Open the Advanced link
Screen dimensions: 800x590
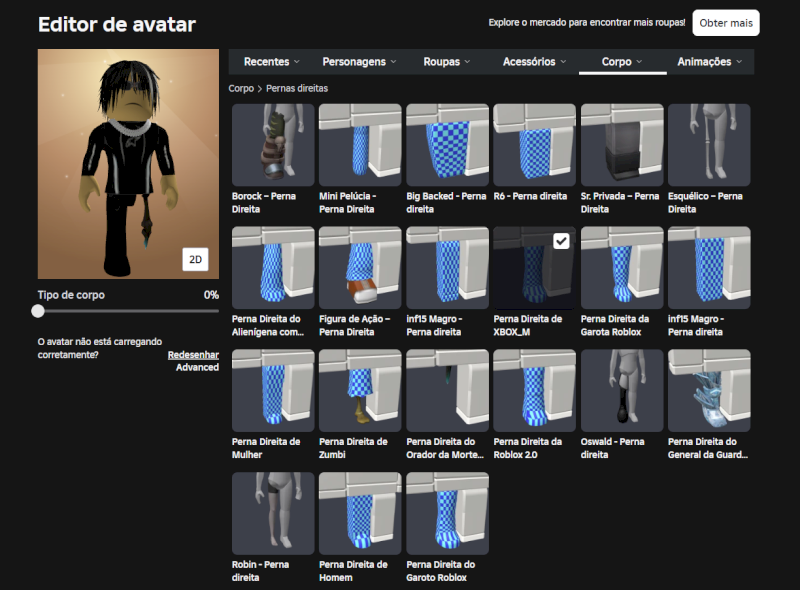pos(197,367)
